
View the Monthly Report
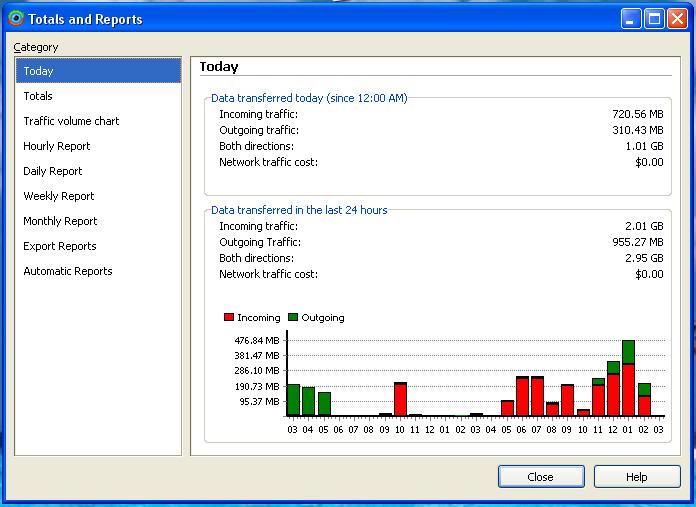tap(60, 221)
